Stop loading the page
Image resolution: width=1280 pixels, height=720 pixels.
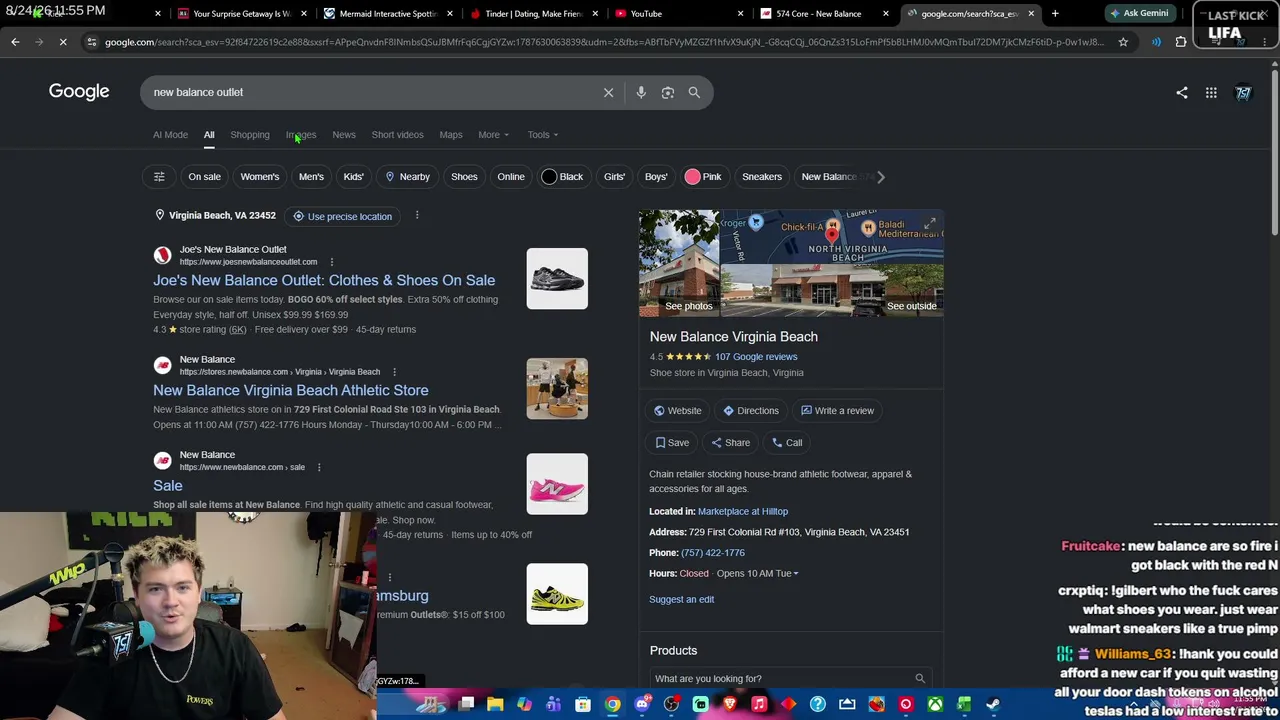pos(62,42)
